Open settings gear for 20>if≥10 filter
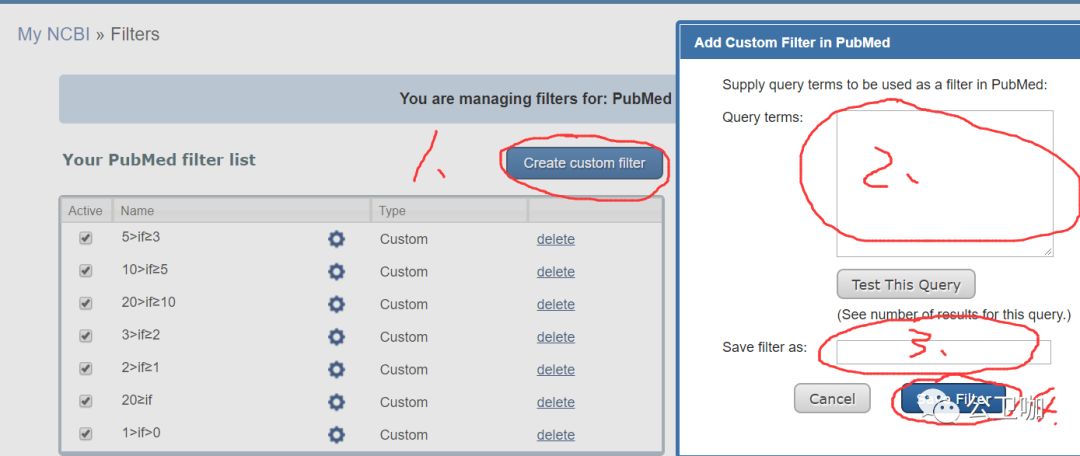1080x456 pixels. coord(336,304)
